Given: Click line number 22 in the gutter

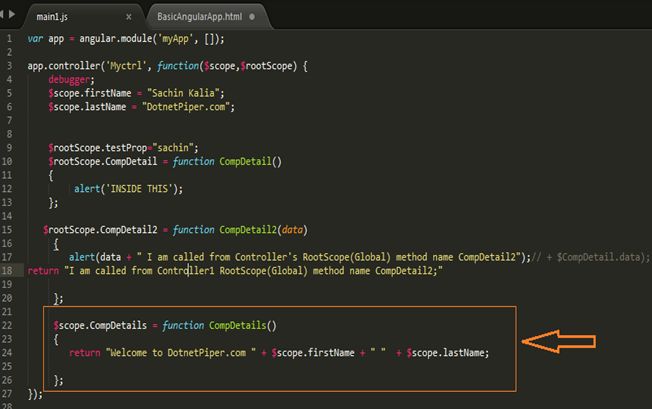Looking at the screenshot, I should coord(7,325).
